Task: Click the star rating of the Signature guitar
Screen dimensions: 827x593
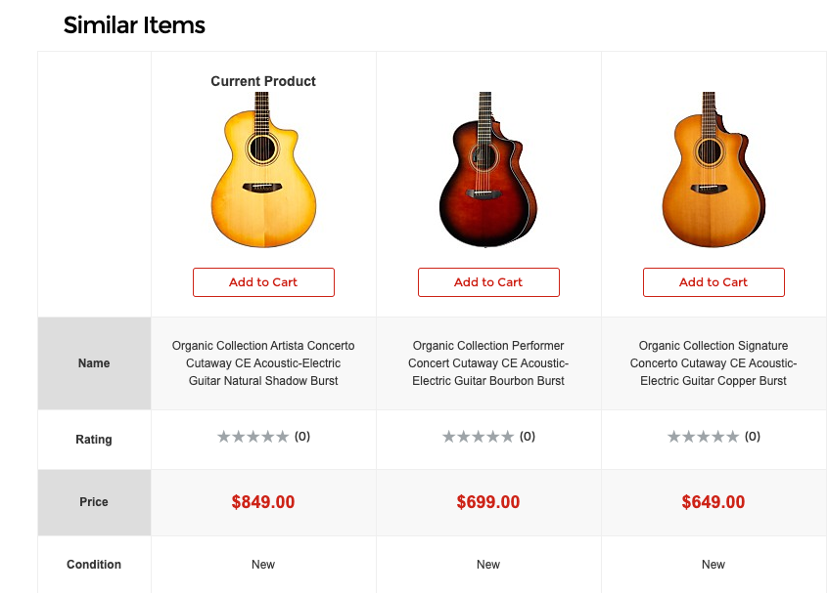Action: click(x=703, y=437)
